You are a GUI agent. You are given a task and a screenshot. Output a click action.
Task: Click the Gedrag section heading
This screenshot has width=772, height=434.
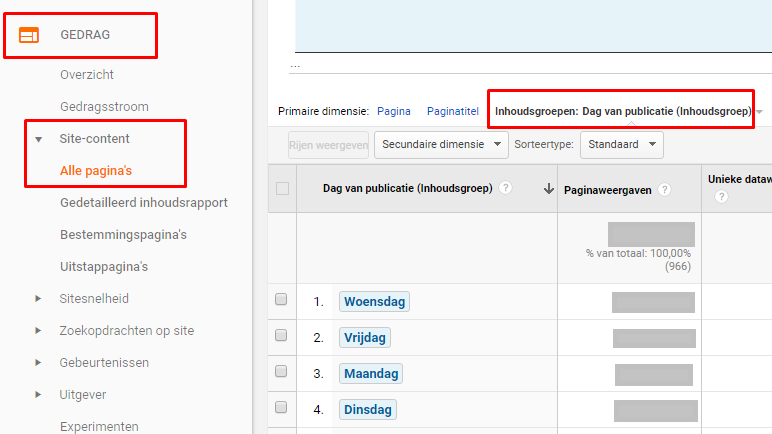[x=85, y=35]
